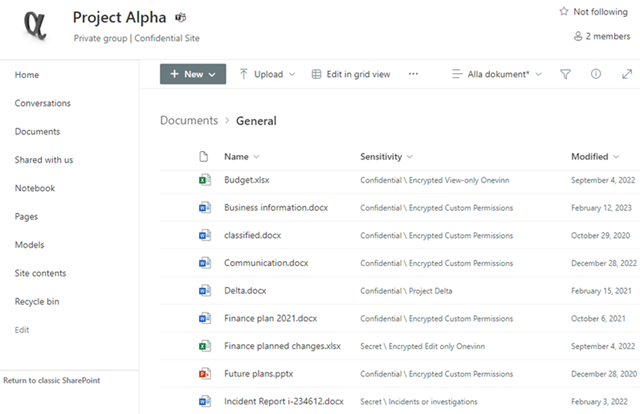Click the file type column header icon
The width and height of the screenshot is (640, 414).
[x=204, y=157]
